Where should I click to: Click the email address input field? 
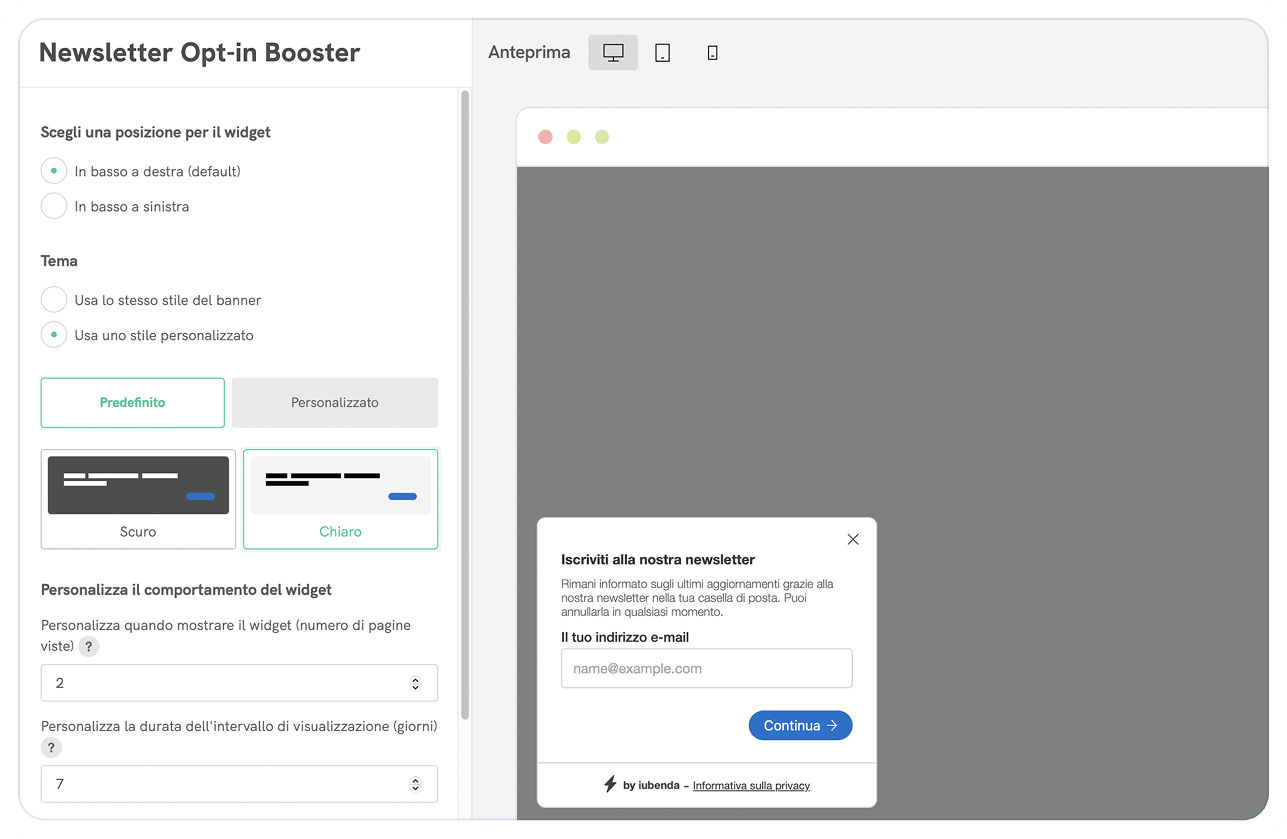706,668
